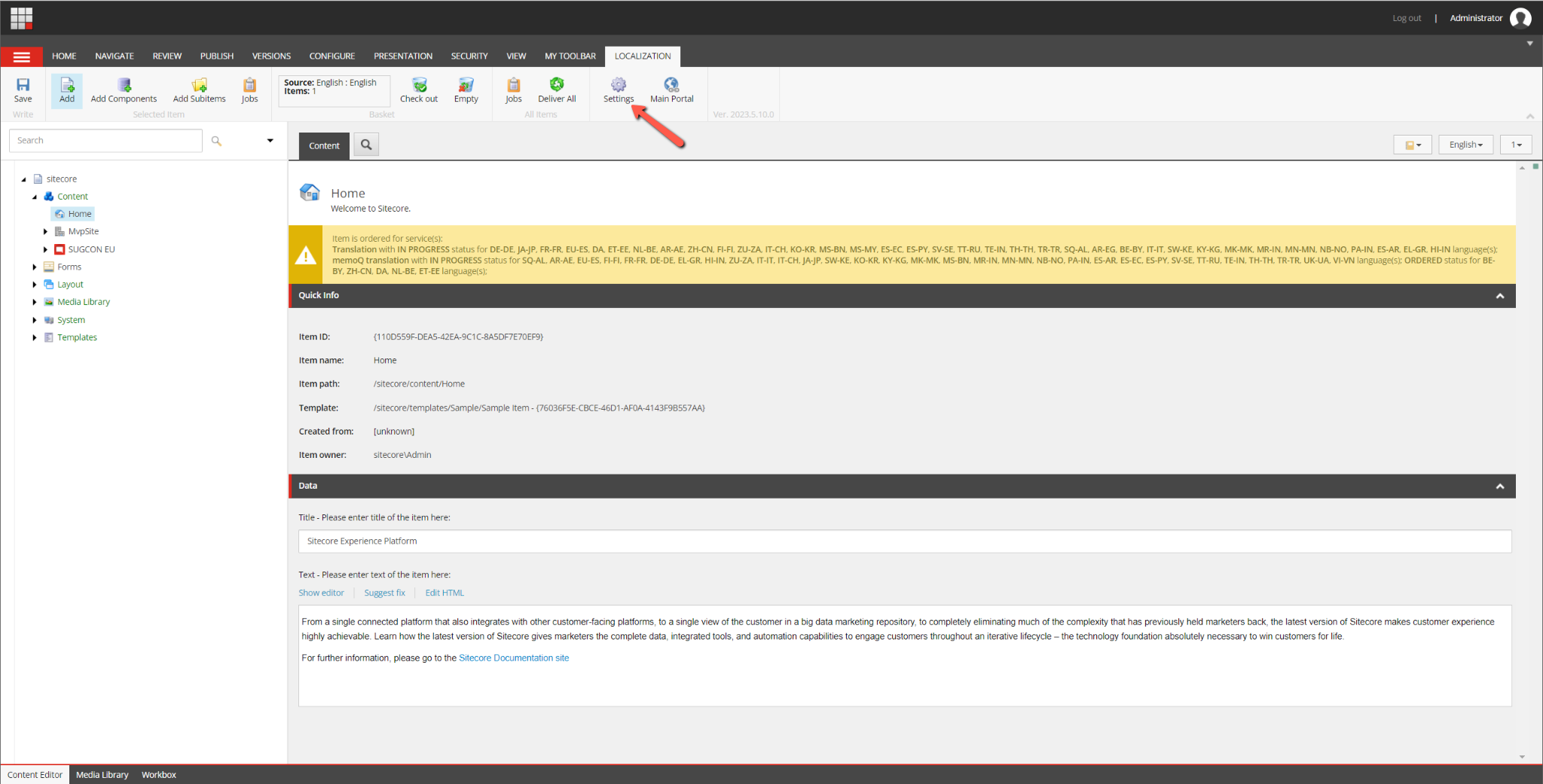Check out the basket
The width and height of the screenshot is (1543, 784).
(x=419, y=90)
